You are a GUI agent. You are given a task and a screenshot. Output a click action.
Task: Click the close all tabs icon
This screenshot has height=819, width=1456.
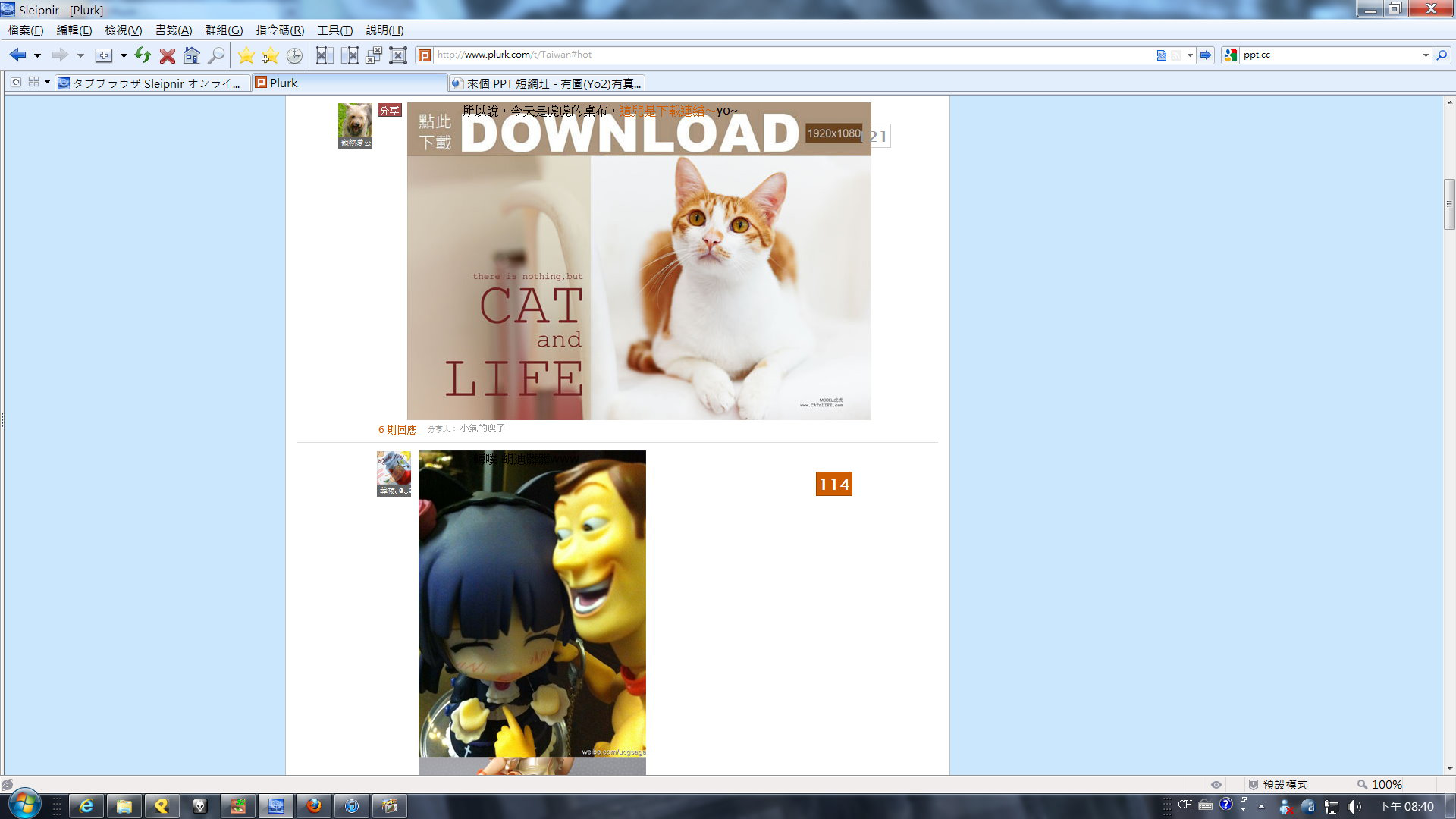pyautogui.click(x=397, y=55)
